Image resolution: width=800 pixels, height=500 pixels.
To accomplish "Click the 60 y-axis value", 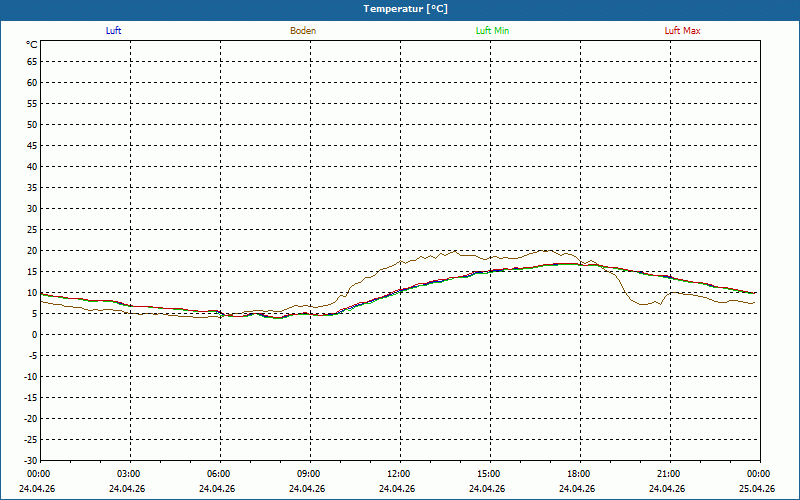I will tap(32, 83).
